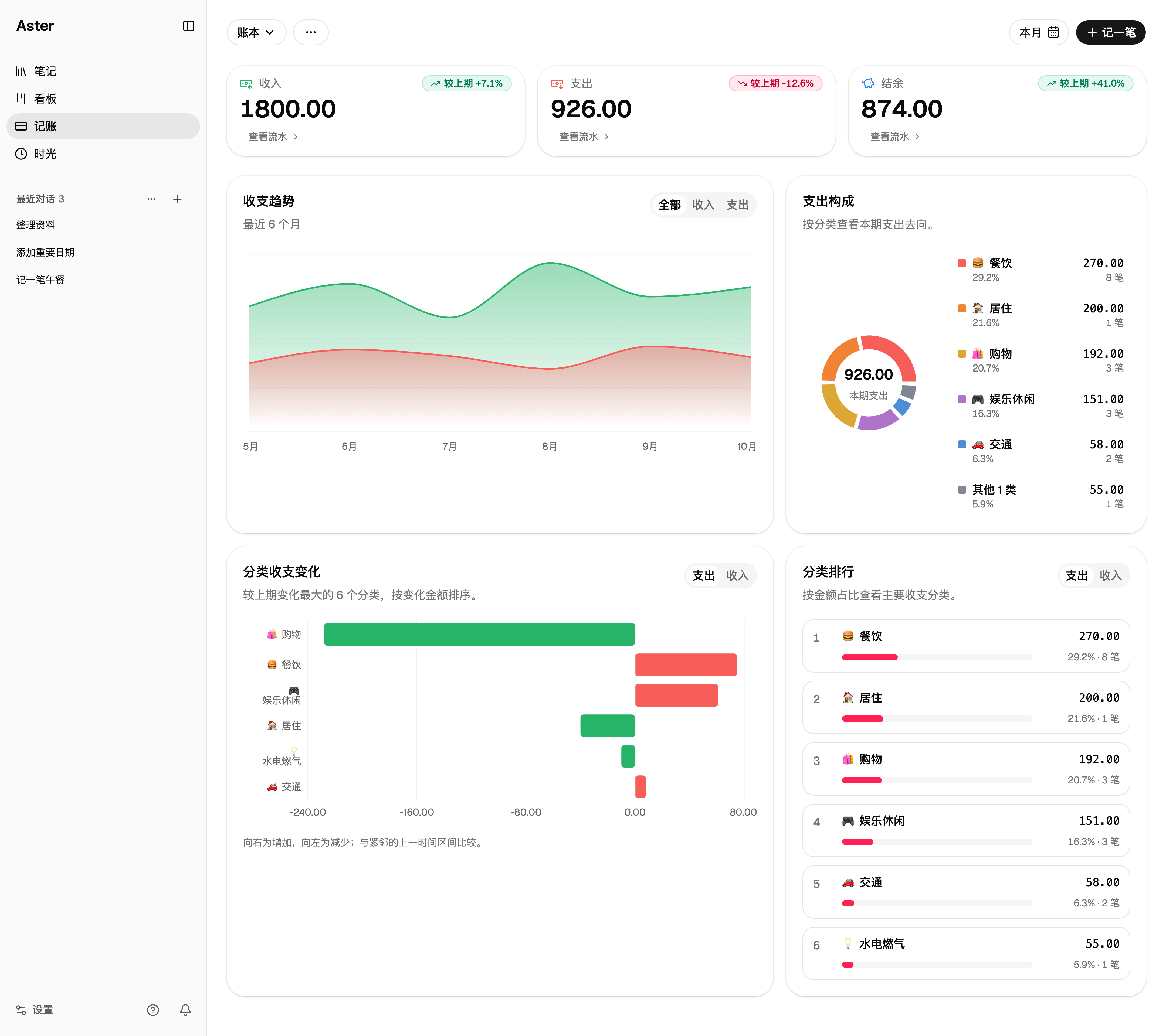Click the 支出 card money icon
Image resolution: width=1166 pixels, height=1036 pixels.
click(557, 84)
